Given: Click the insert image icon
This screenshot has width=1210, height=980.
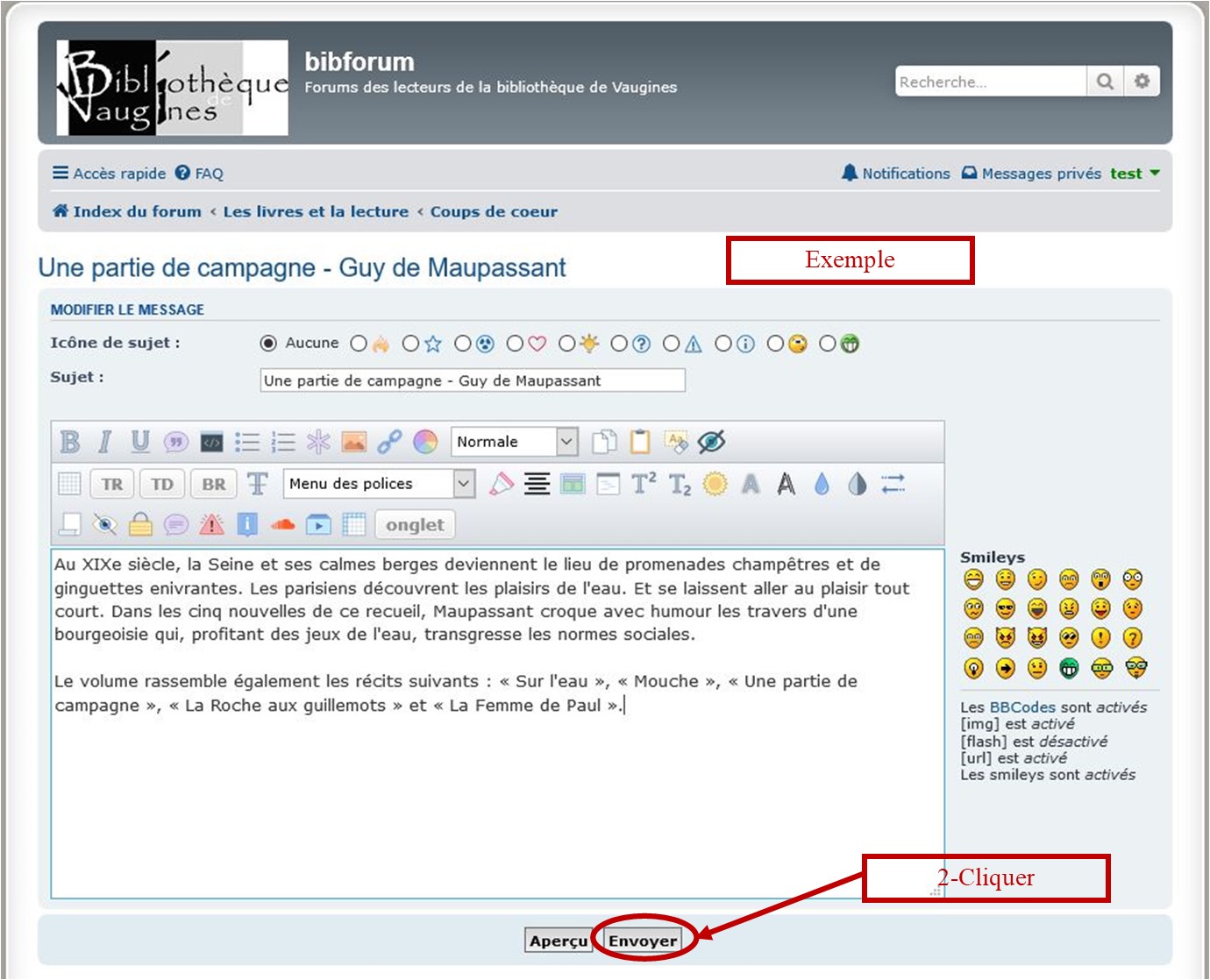Looking at the screenshot, I should [x=354, y=442].
